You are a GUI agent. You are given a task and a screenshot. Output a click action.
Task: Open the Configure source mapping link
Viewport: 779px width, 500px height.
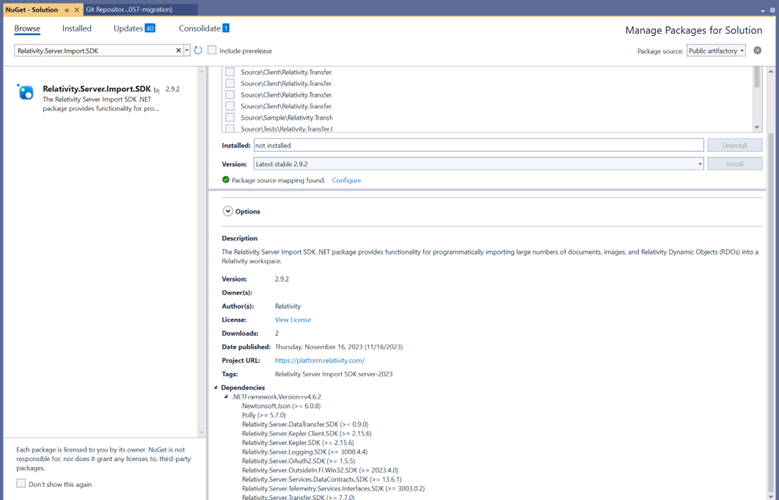346,180
